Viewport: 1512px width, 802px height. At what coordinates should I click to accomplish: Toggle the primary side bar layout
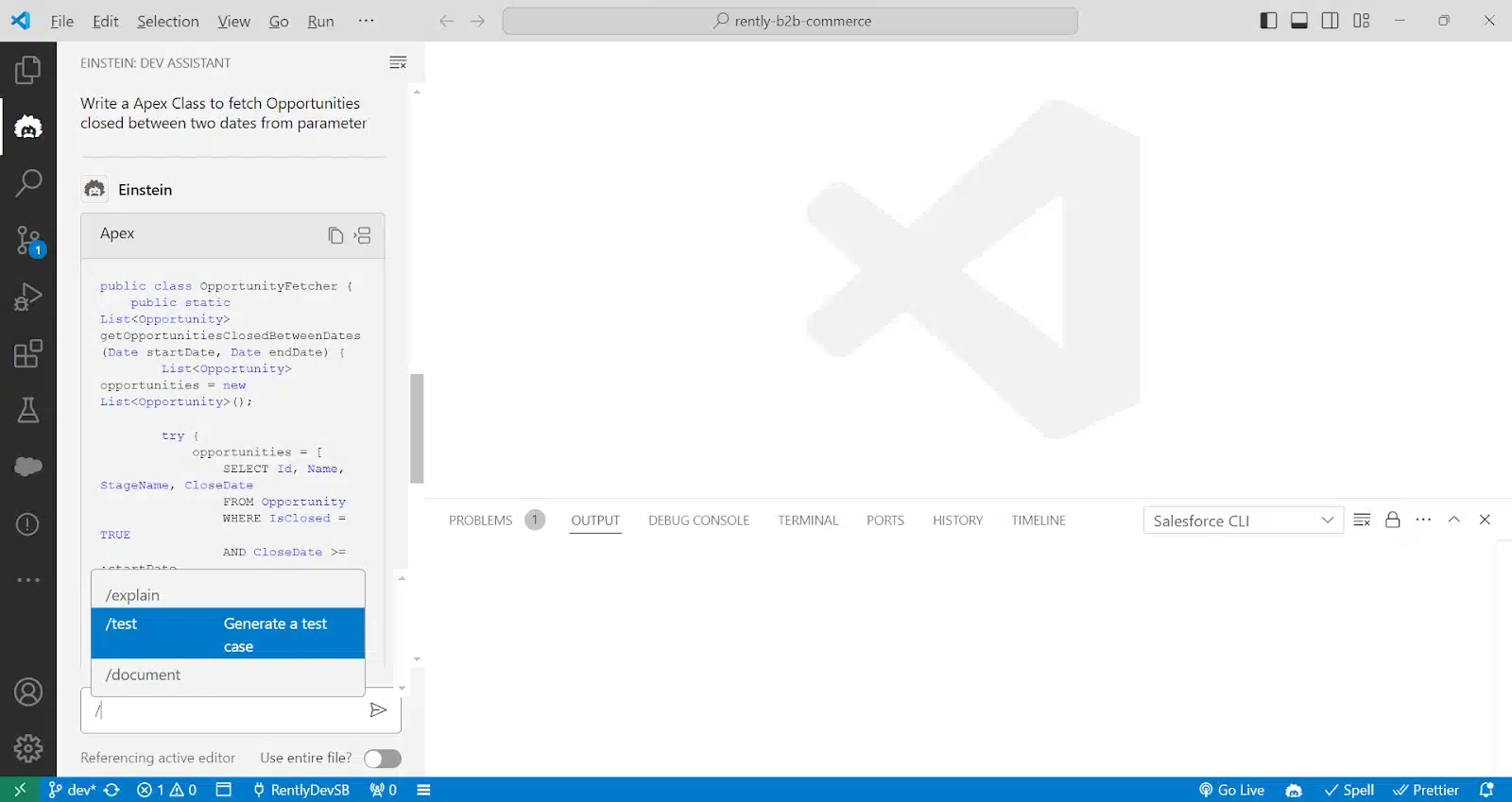point(1268,21)
